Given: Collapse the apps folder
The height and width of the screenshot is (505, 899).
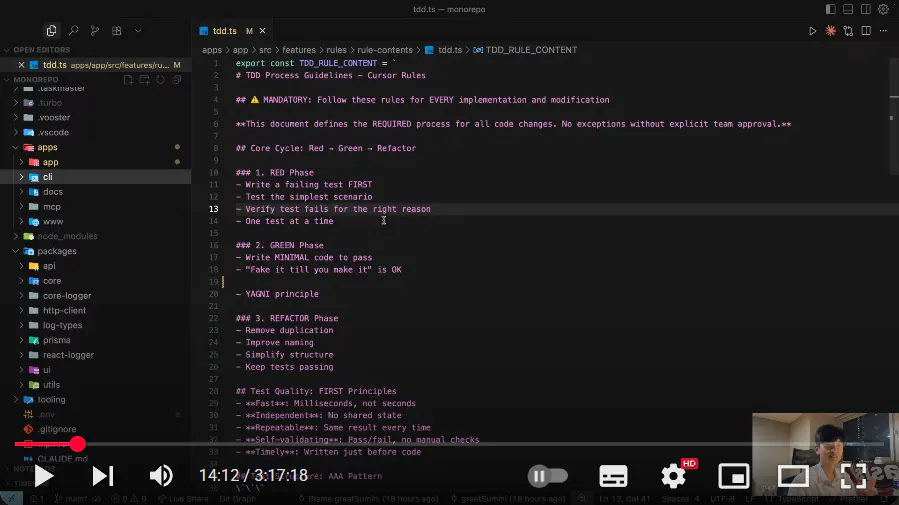Looking at the screenshot, I should (15, 147).
